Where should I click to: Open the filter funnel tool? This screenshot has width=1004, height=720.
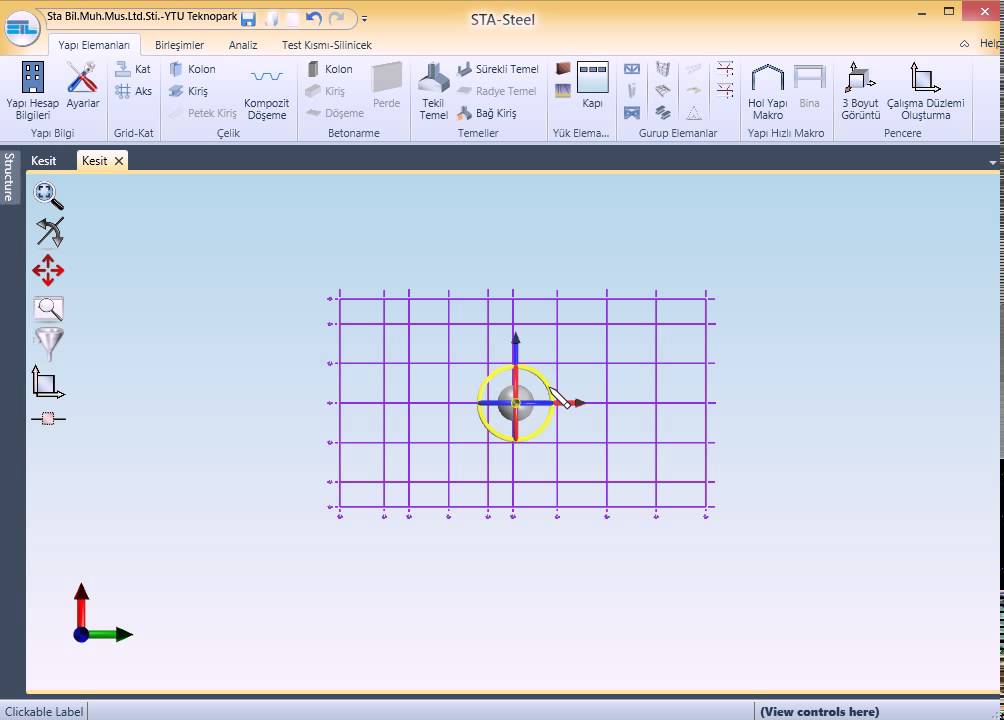click(49, 343)
